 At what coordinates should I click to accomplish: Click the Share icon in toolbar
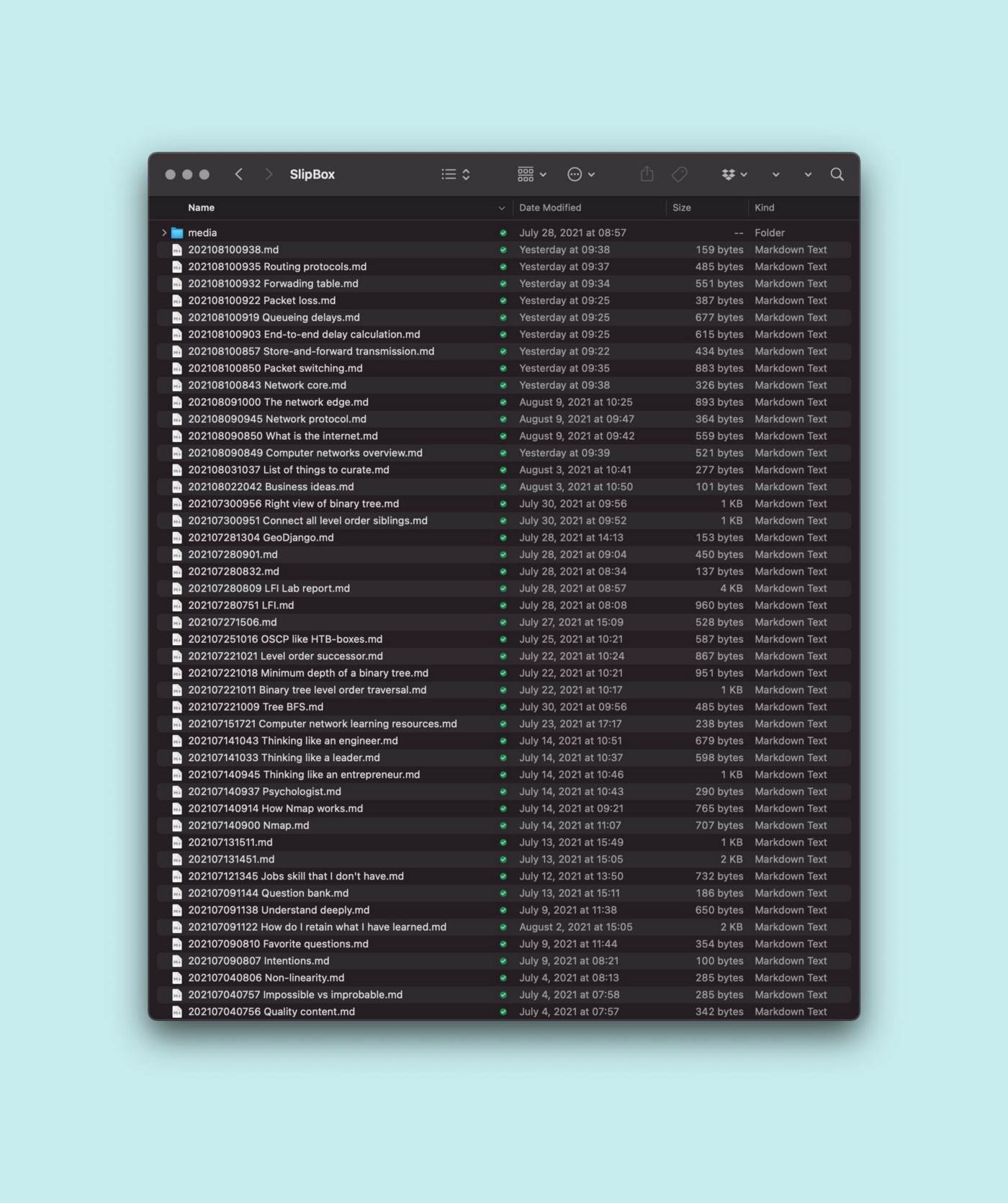(x=647, y=174)
